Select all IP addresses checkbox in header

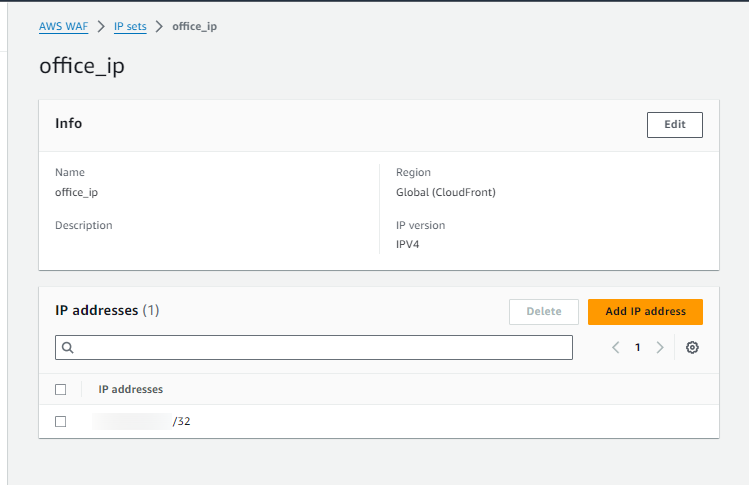click(61, 389)
